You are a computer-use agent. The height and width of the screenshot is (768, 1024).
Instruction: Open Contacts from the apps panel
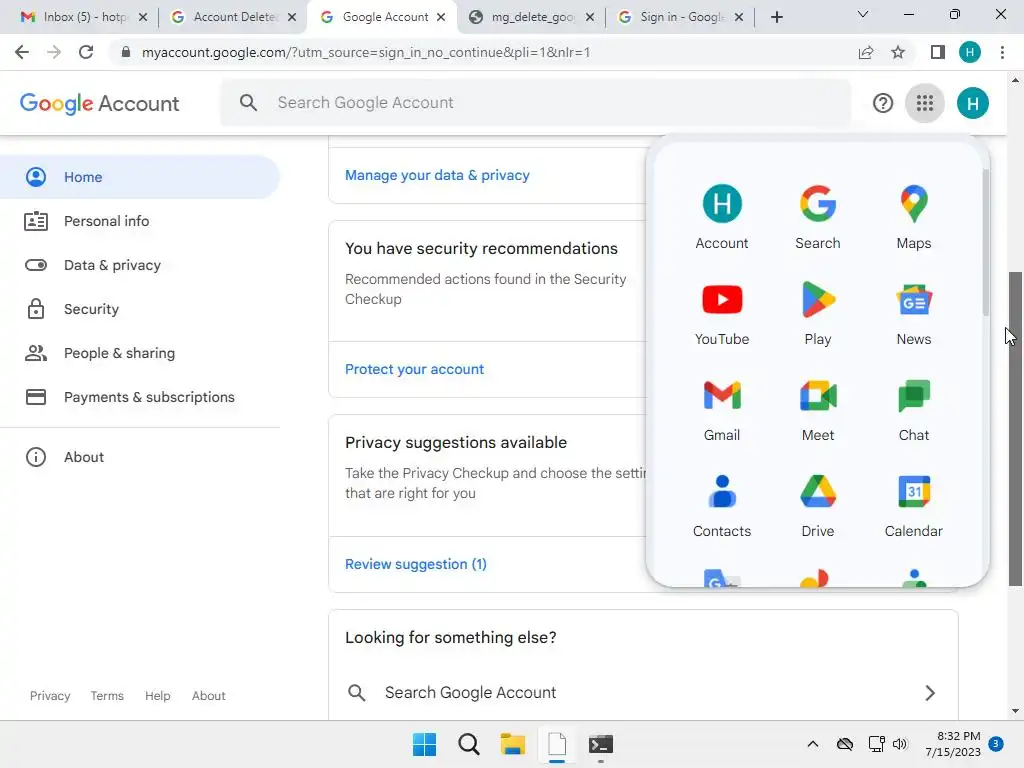point(722,505)
